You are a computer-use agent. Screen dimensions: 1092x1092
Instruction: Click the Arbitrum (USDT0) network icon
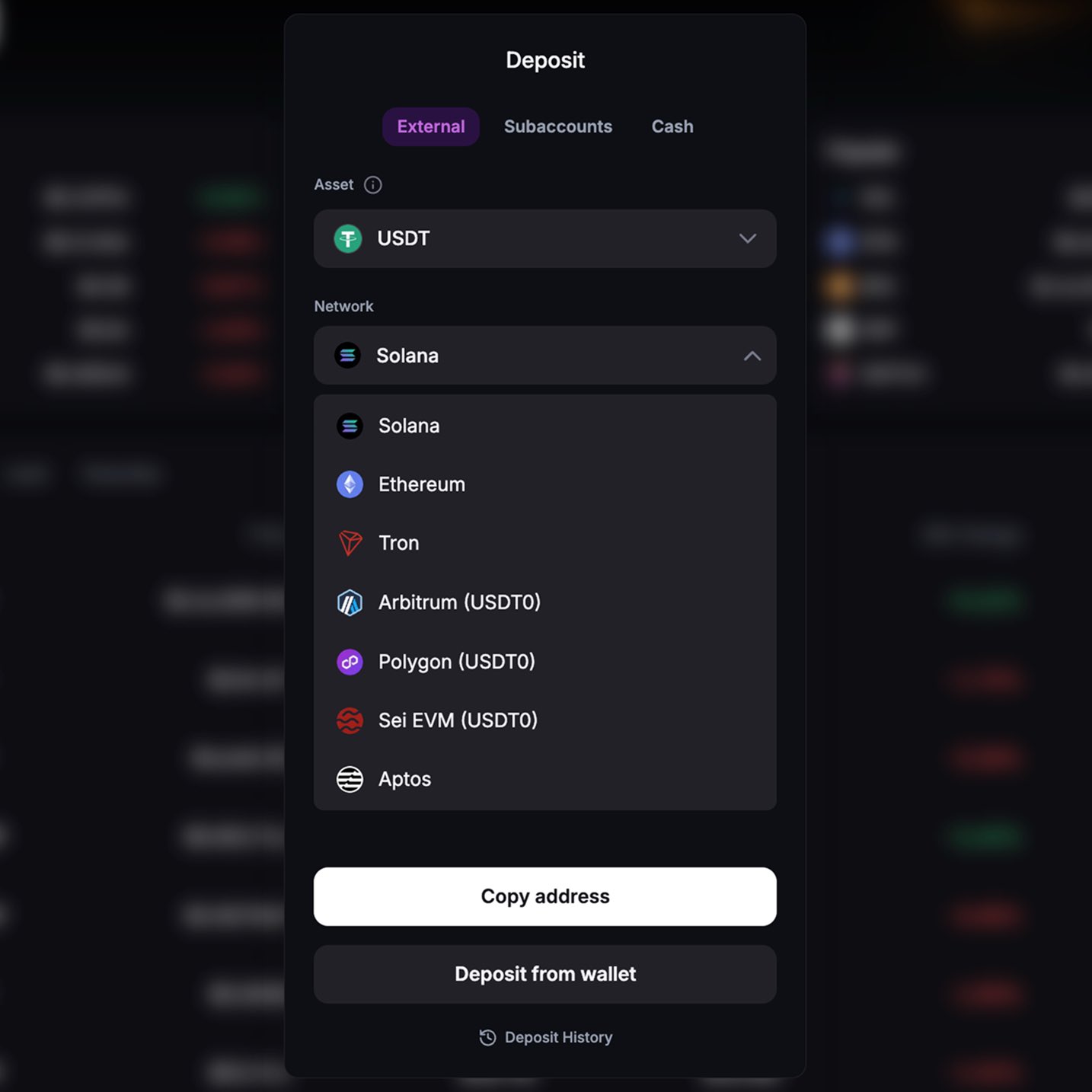point(350,602)
